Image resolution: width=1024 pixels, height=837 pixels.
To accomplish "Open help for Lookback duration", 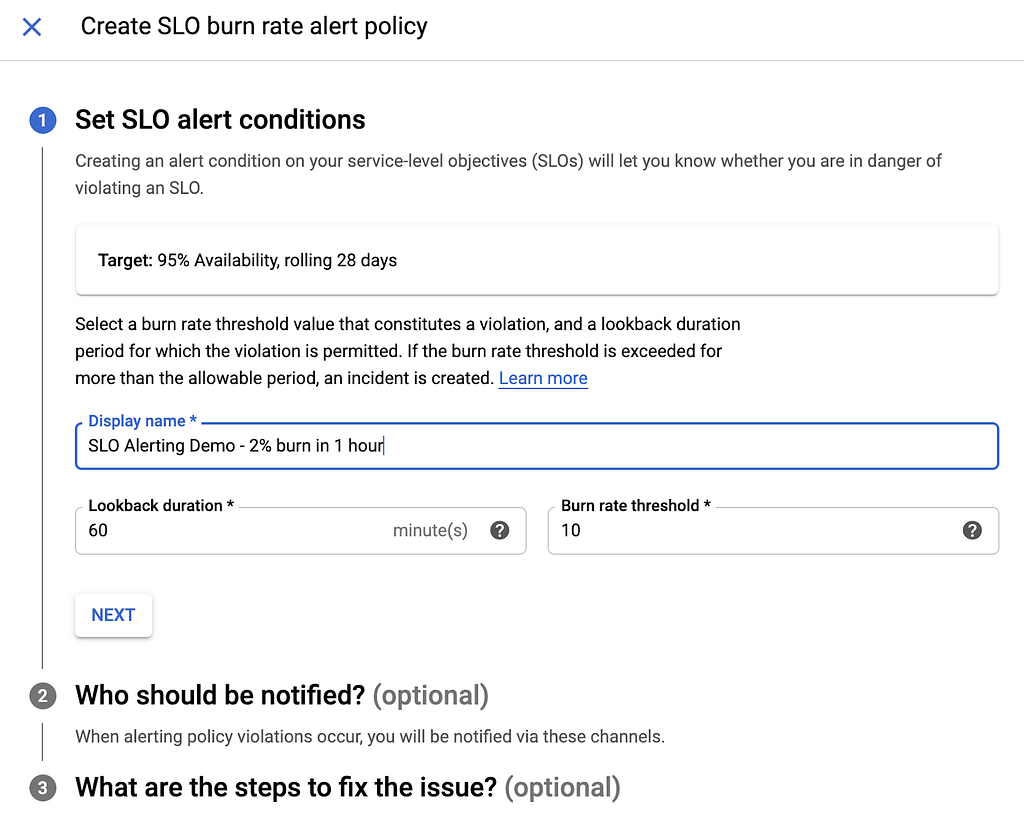I will [500, 530].
